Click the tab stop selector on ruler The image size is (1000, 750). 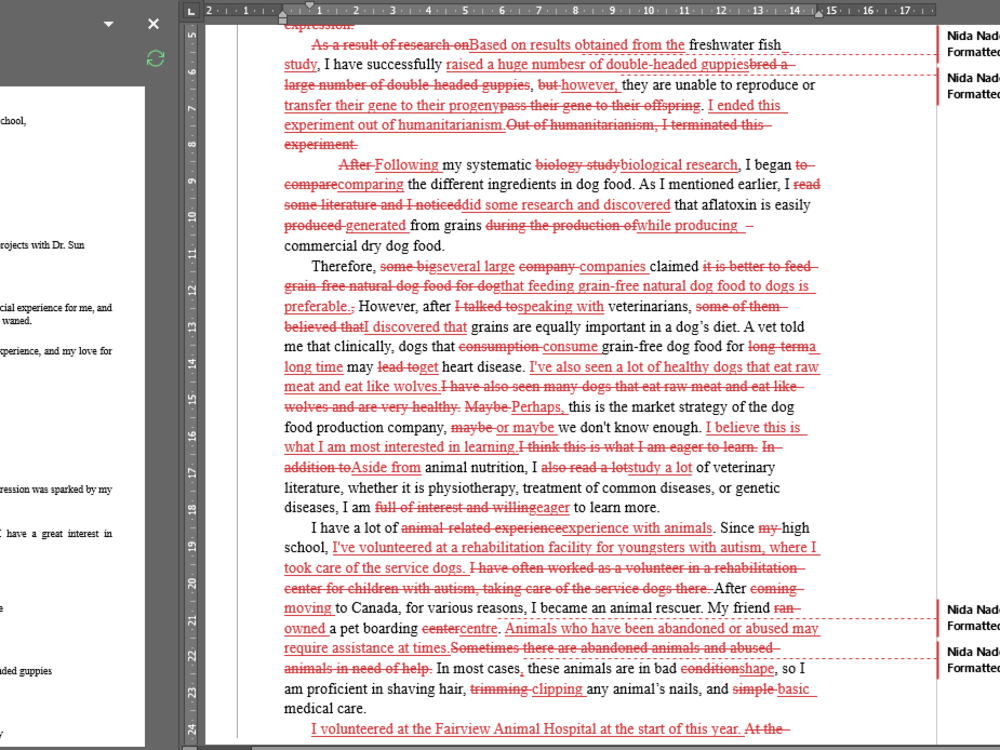pyautogui.click(x=191, y=11)
